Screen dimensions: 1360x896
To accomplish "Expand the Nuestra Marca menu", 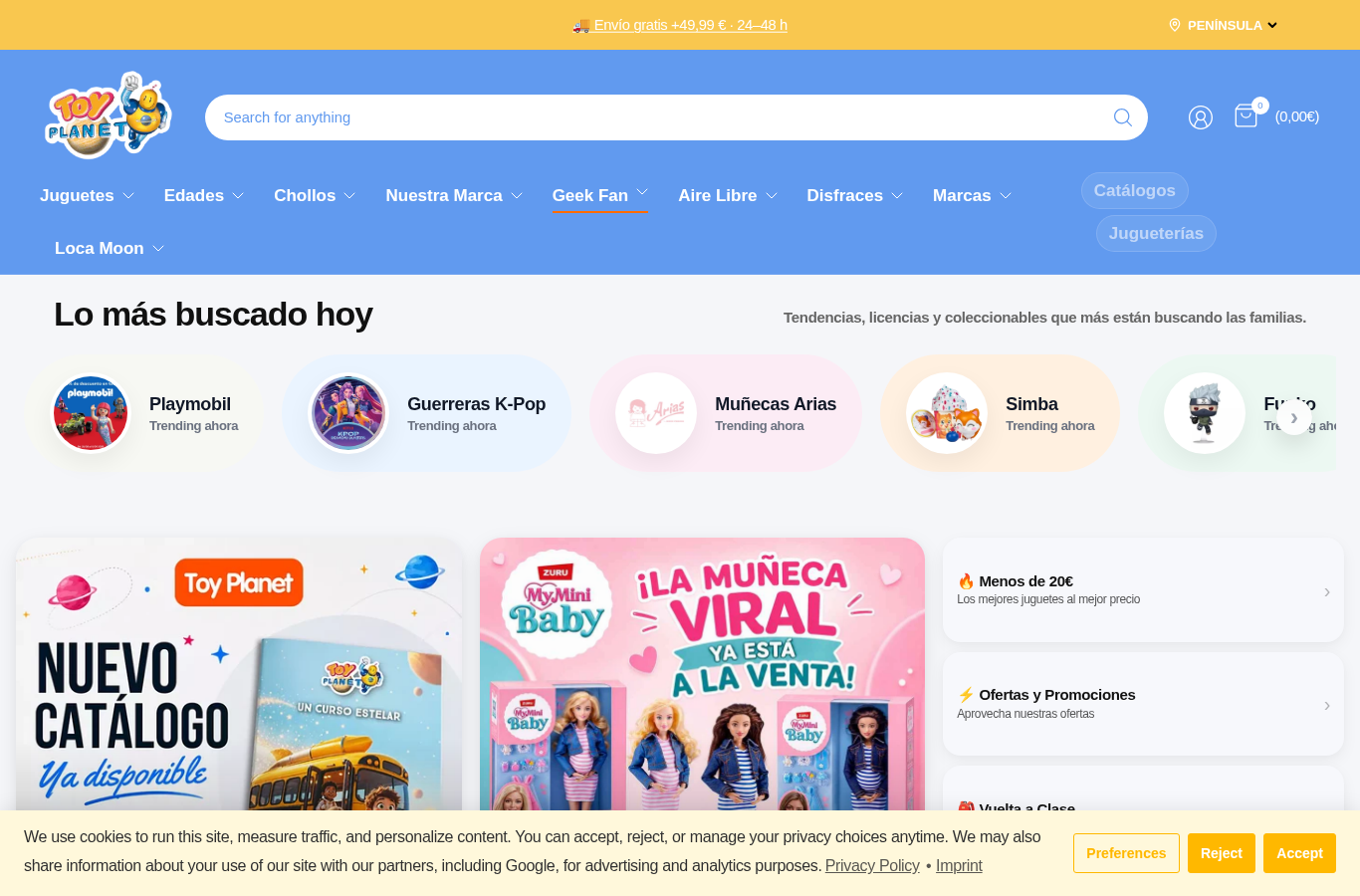I will (454, 196).
